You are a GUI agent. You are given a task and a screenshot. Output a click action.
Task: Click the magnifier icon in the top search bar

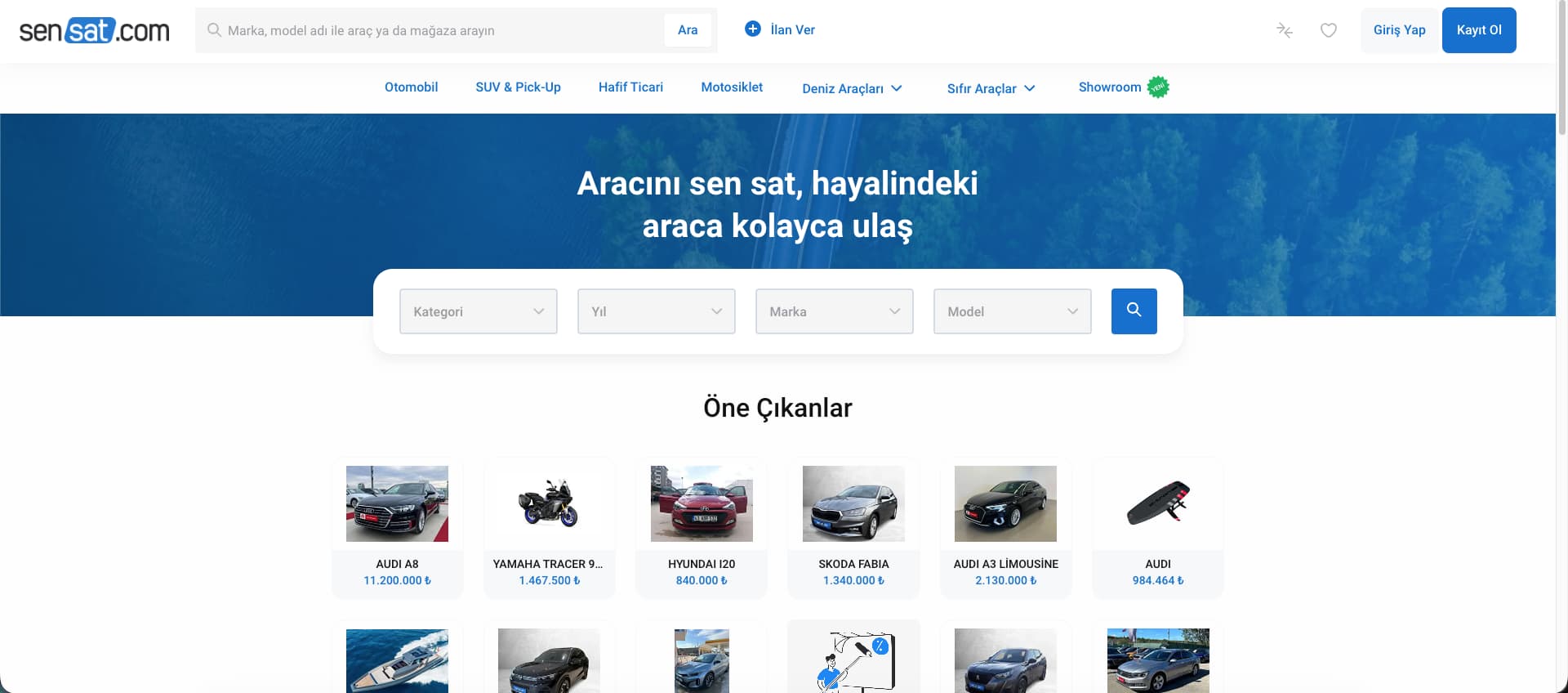[214, 30]
